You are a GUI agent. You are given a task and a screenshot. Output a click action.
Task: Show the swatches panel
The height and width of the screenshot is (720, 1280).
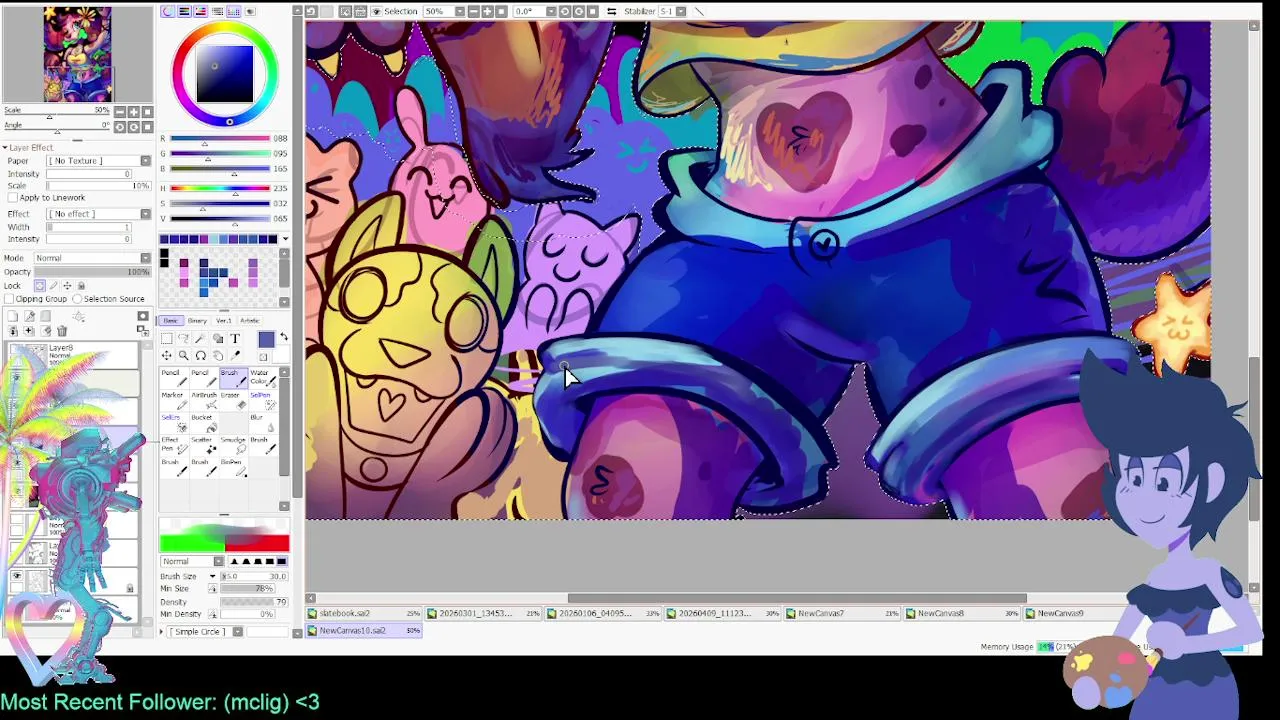234,11
